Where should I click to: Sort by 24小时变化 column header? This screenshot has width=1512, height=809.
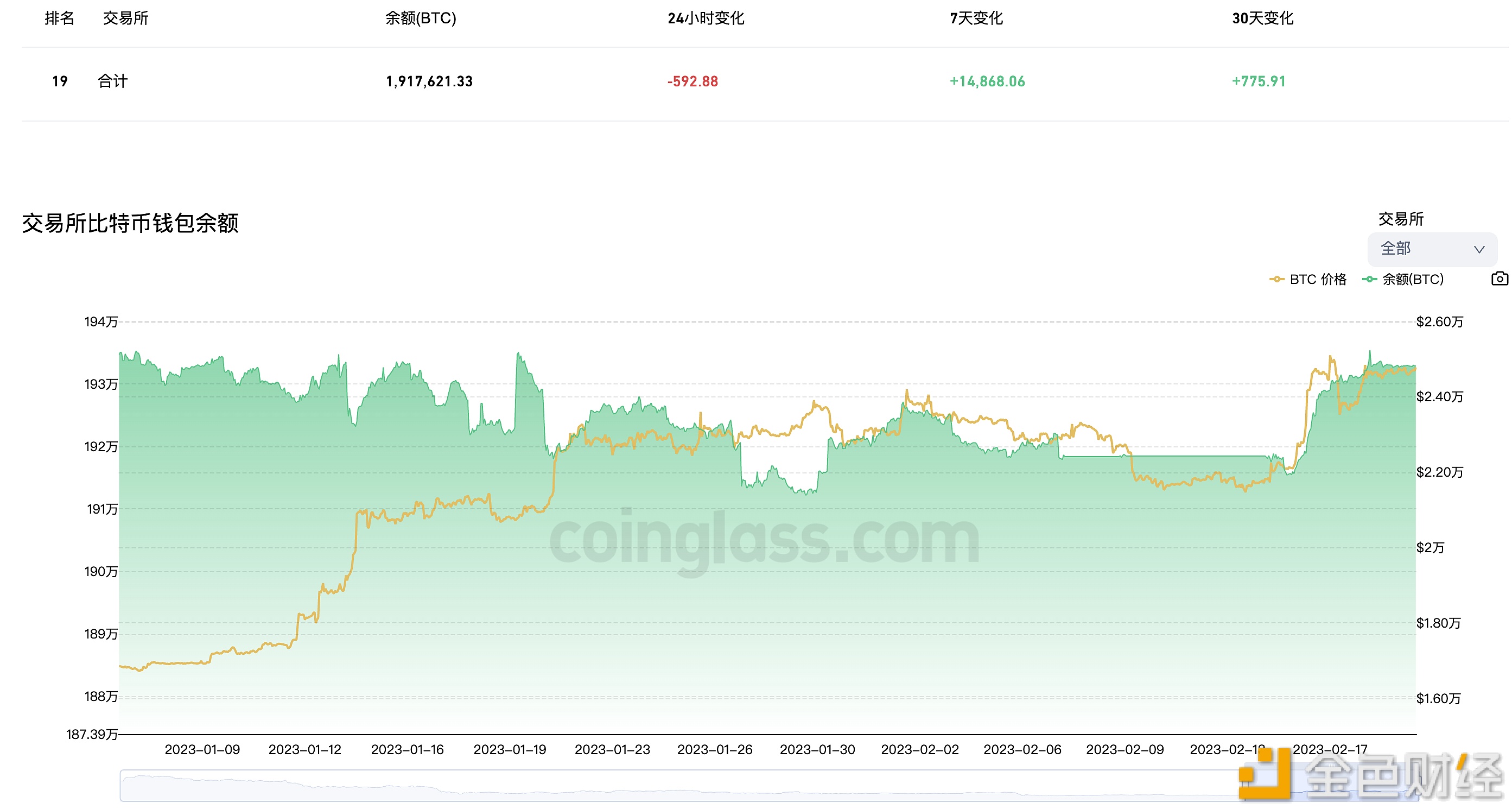pos(706,18)
